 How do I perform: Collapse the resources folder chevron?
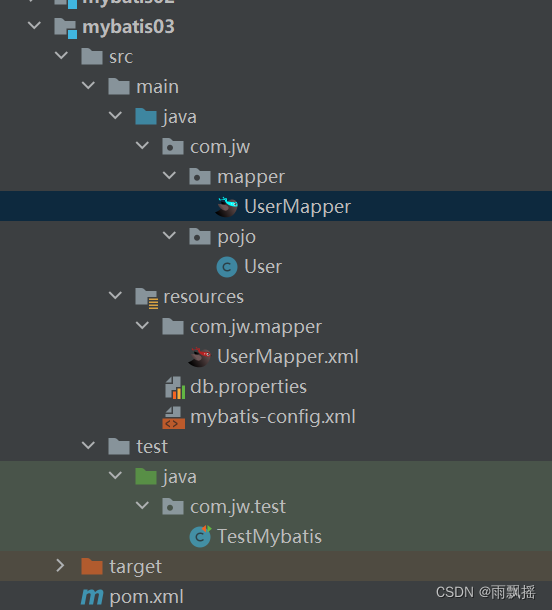116,295
